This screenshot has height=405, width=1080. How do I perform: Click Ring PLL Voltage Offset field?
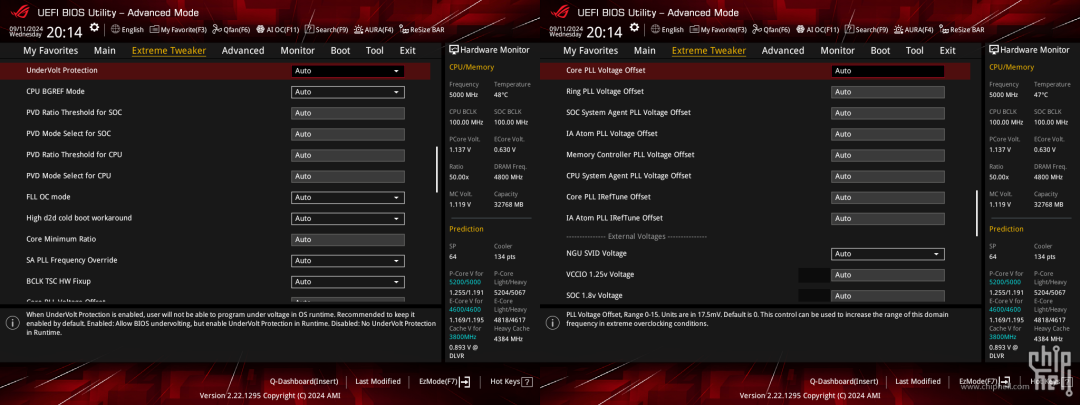pos(887,92)
